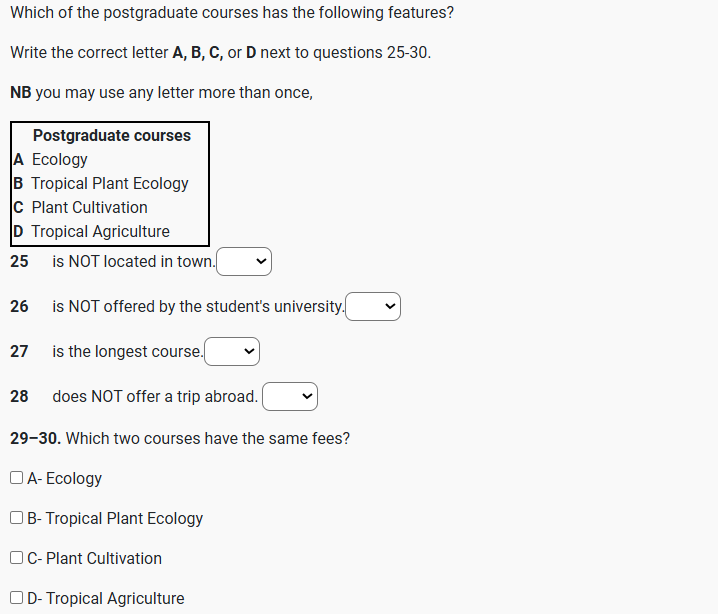Viewport: 718px width, 614px height.
Task: Click the 'is the longest course' text
Action: pyautogui.click(x=127, y=352)
